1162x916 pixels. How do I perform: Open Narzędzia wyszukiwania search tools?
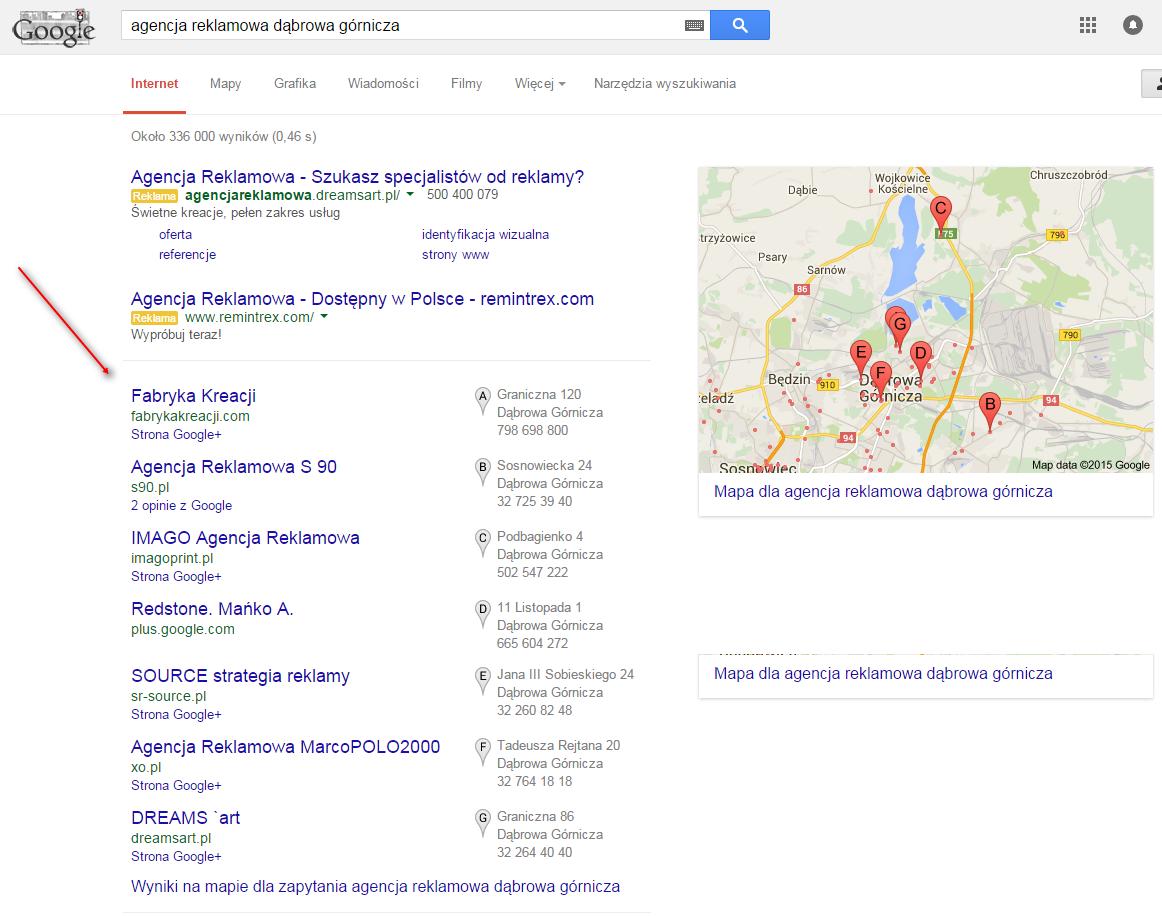pos(664,84)
